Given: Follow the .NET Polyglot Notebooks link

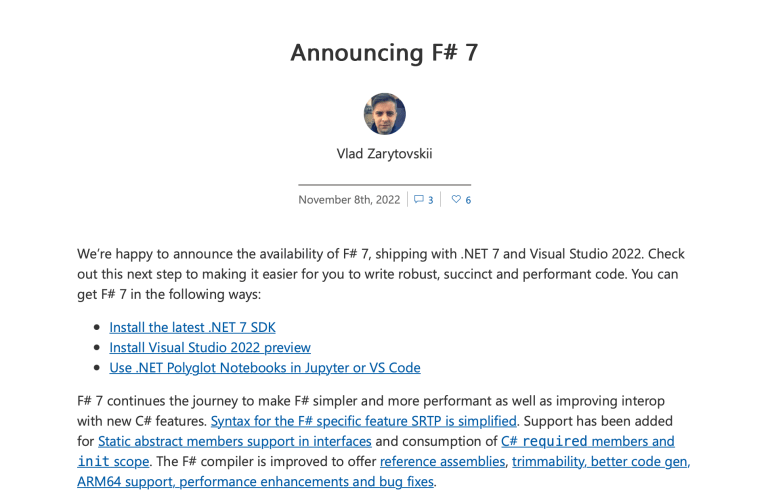Looking at the screenshot, I should (x=265, y=368).
